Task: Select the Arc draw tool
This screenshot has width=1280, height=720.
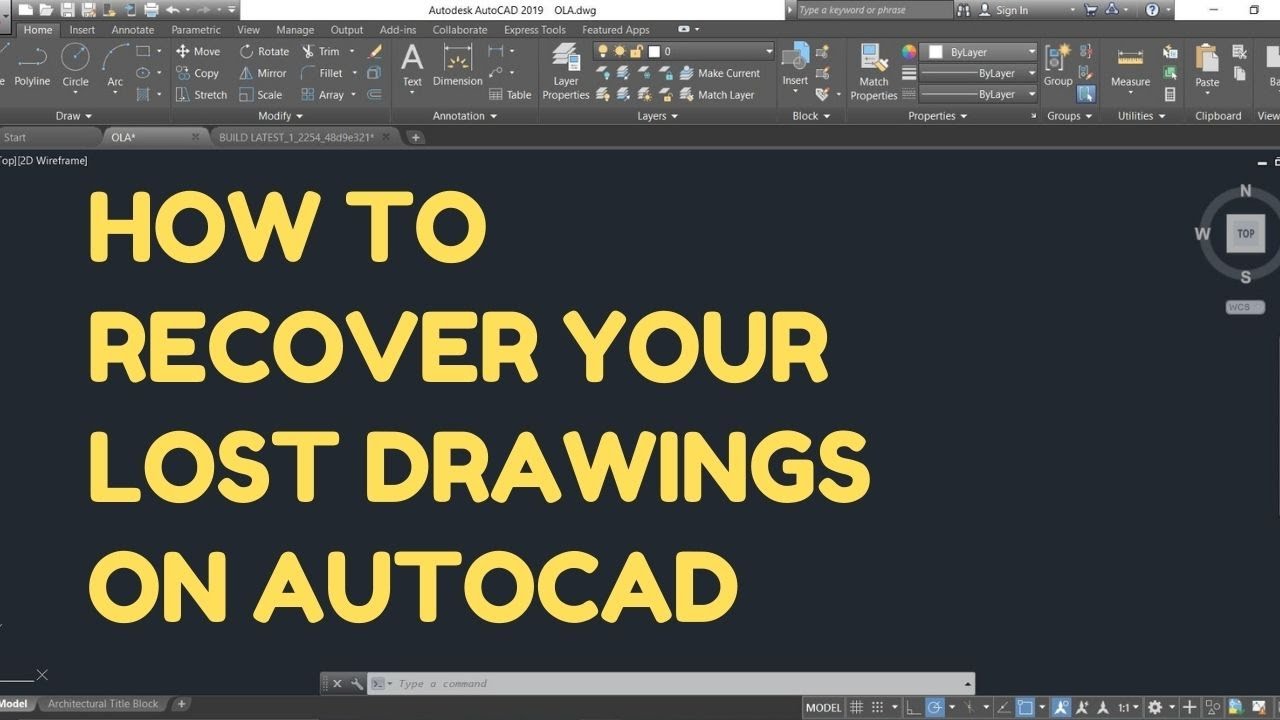Action: click(115, 65)
